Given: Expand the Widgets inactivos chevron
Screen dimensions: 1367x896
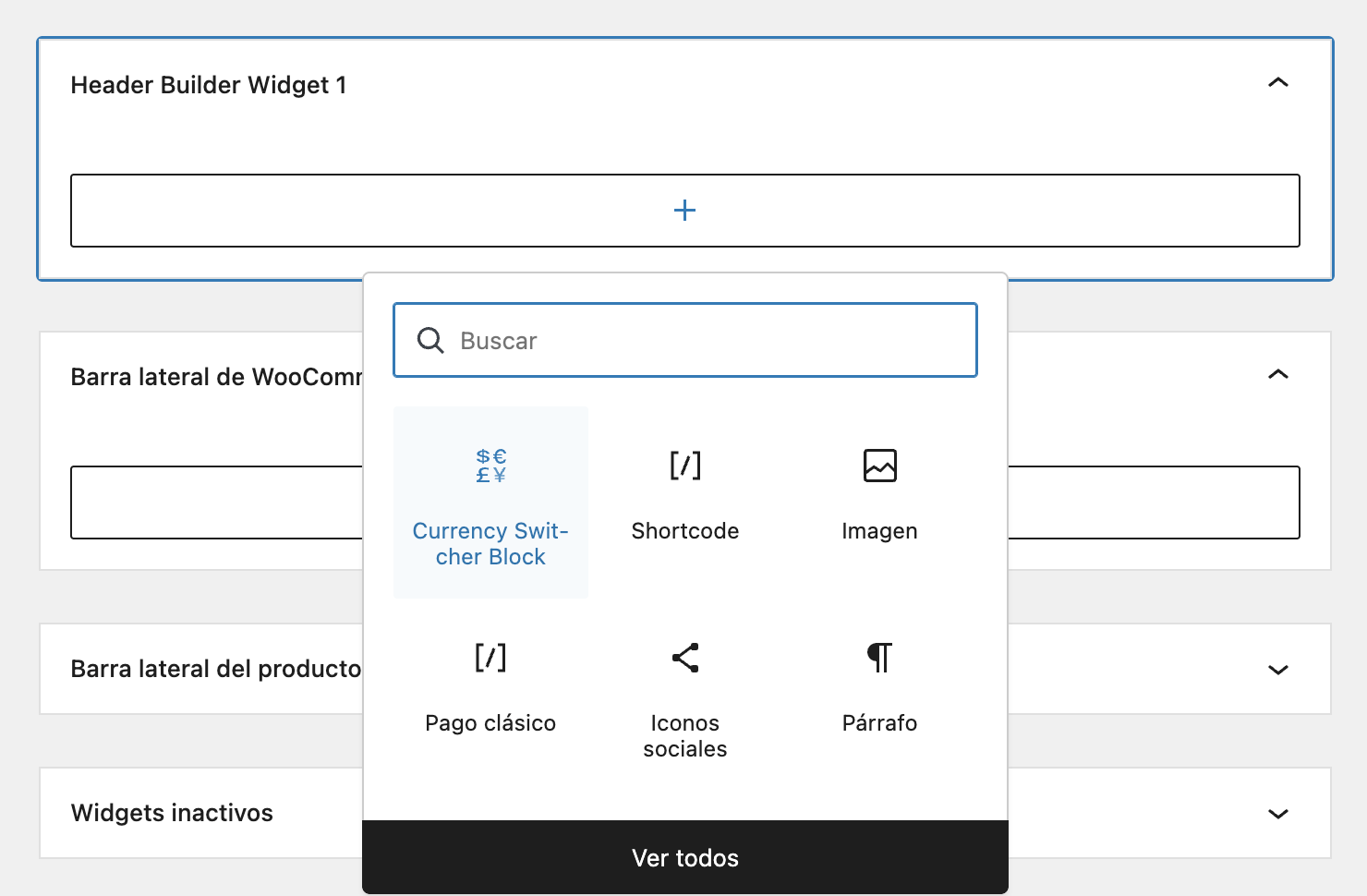Looking at the screenshot, I should [1278, 814].
